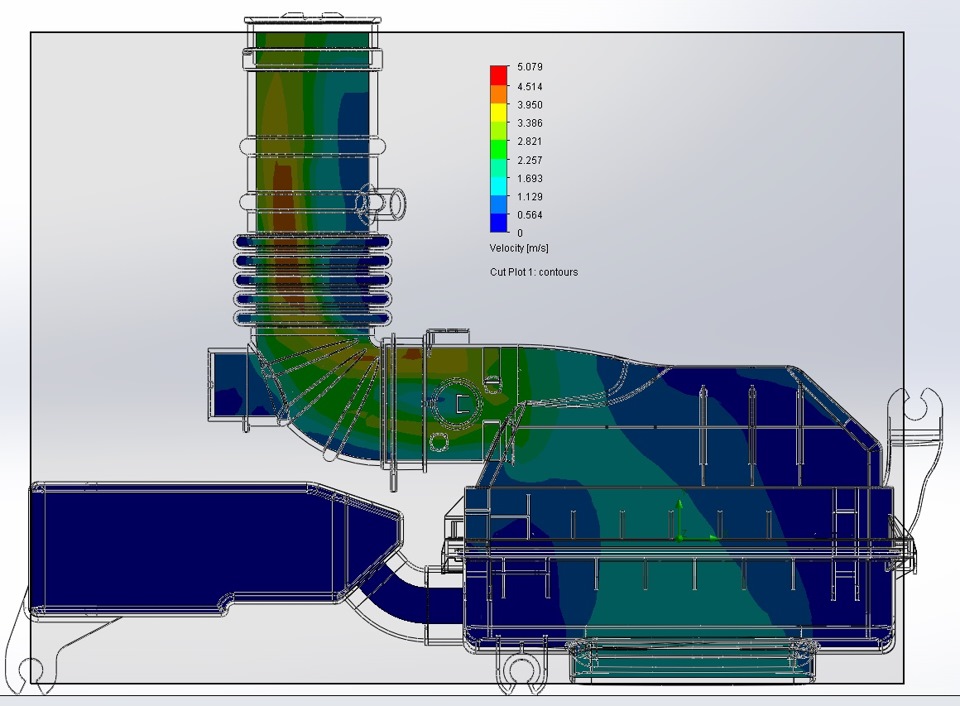Click the green coordinate origin triad

[696, 522]
